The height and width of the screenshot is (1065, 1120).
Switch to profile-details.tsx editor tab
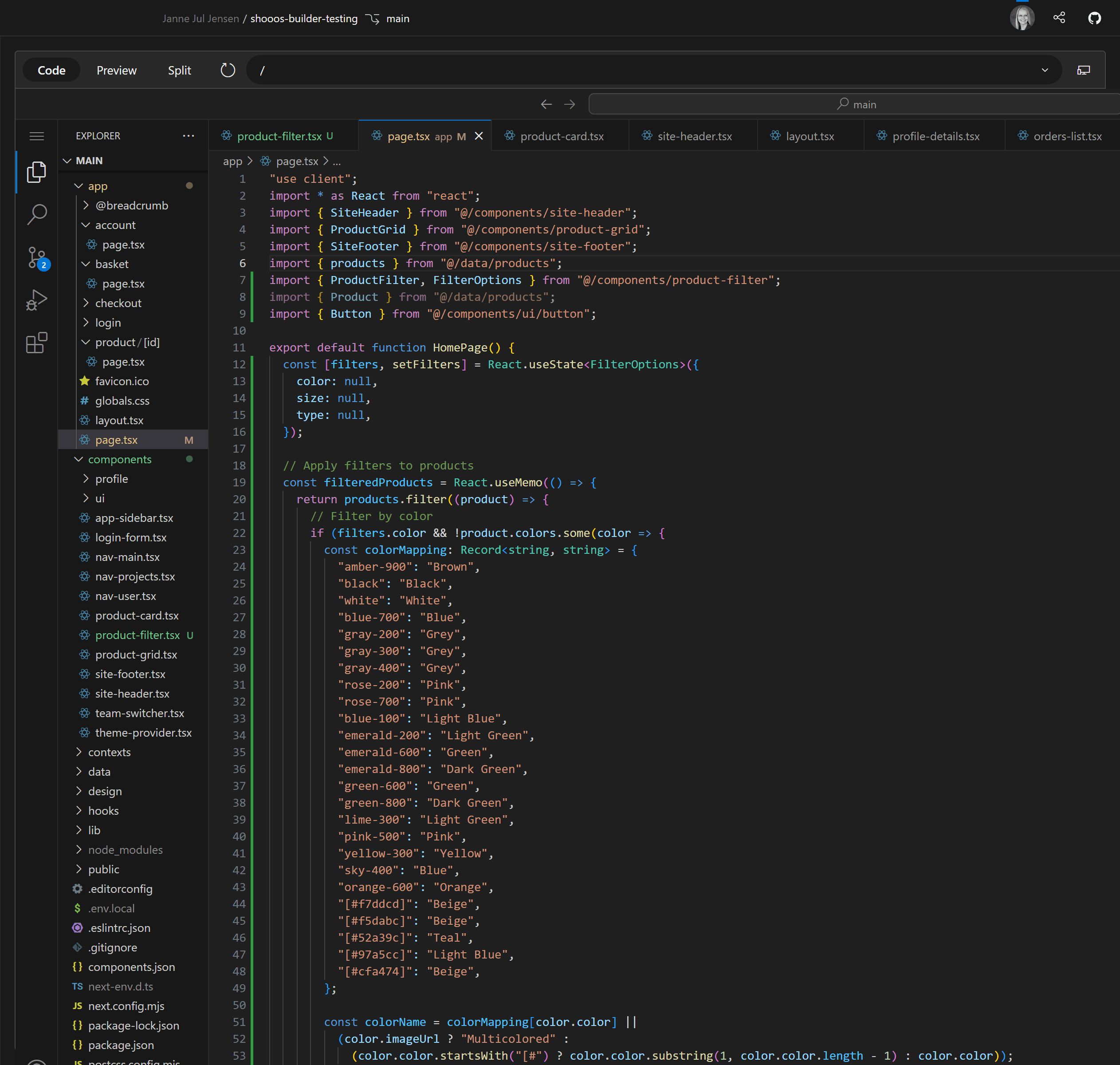[935, 136]
